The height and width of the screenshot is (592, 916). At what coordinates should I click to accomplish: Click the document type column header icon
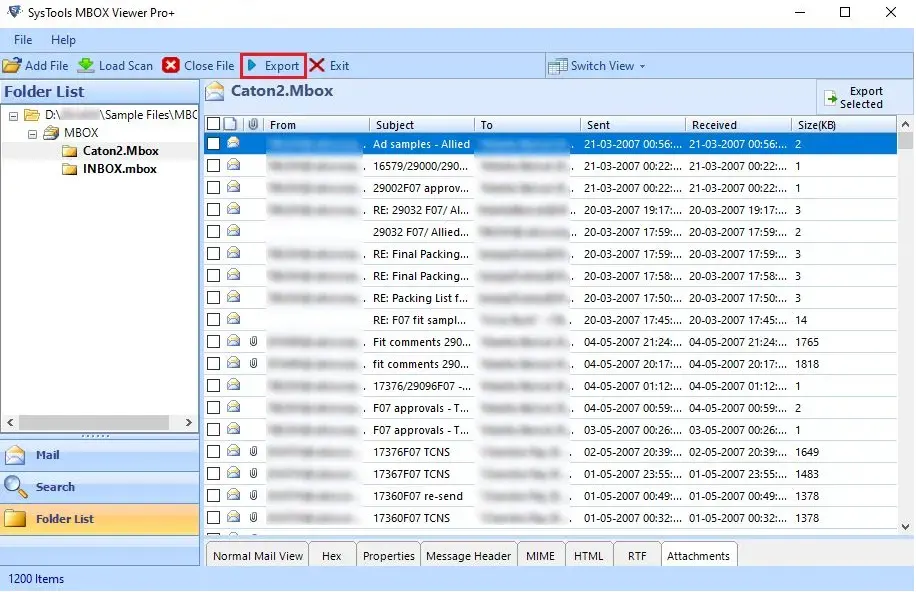click(231, 124)
